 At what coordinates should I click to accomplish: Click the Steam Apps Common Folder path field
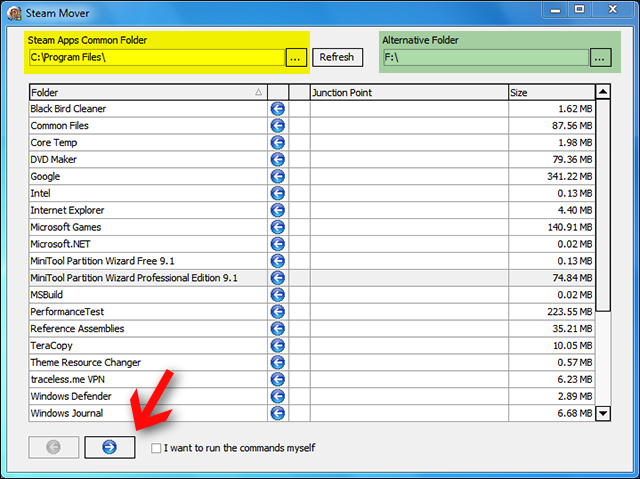157,58
